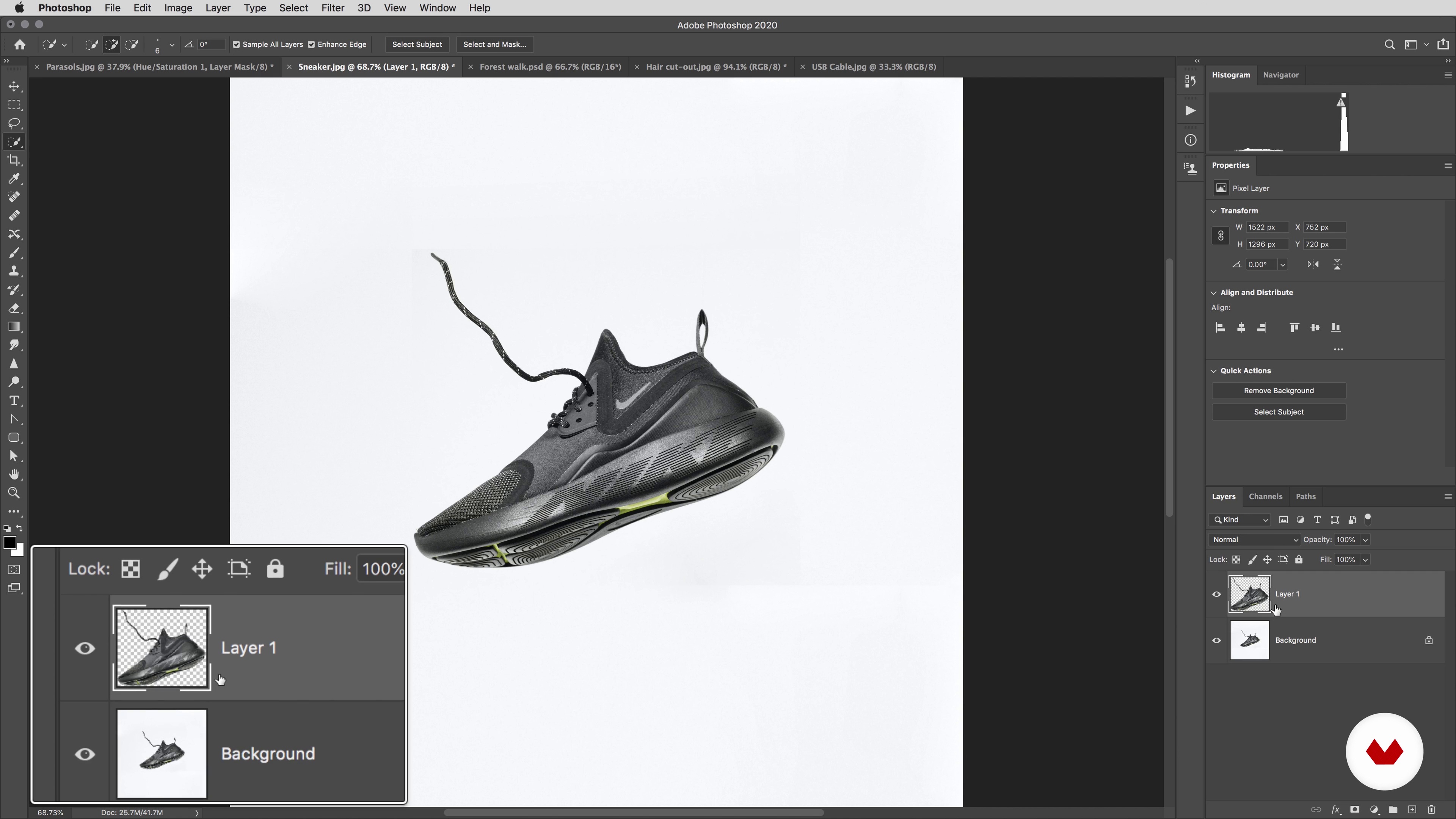Collapse the Align and Distribute section
Image resolution: width=1456 pixels, height=819 pixels.
[x=1213, y=293]
